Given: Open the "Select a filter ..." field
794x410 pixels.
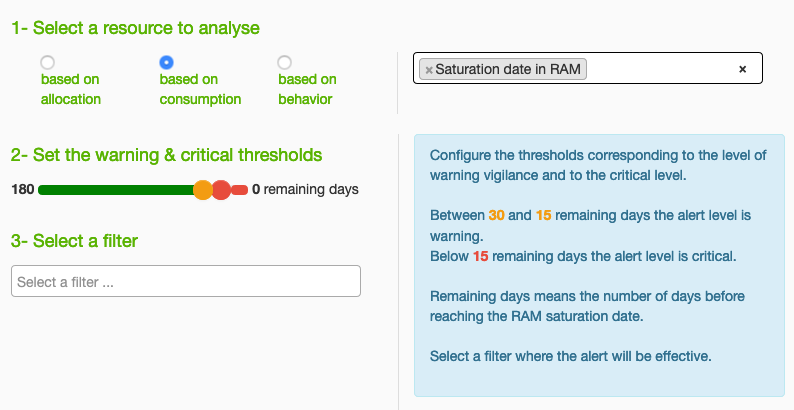Looking at the screenshot, I should [x=186, y=281].
